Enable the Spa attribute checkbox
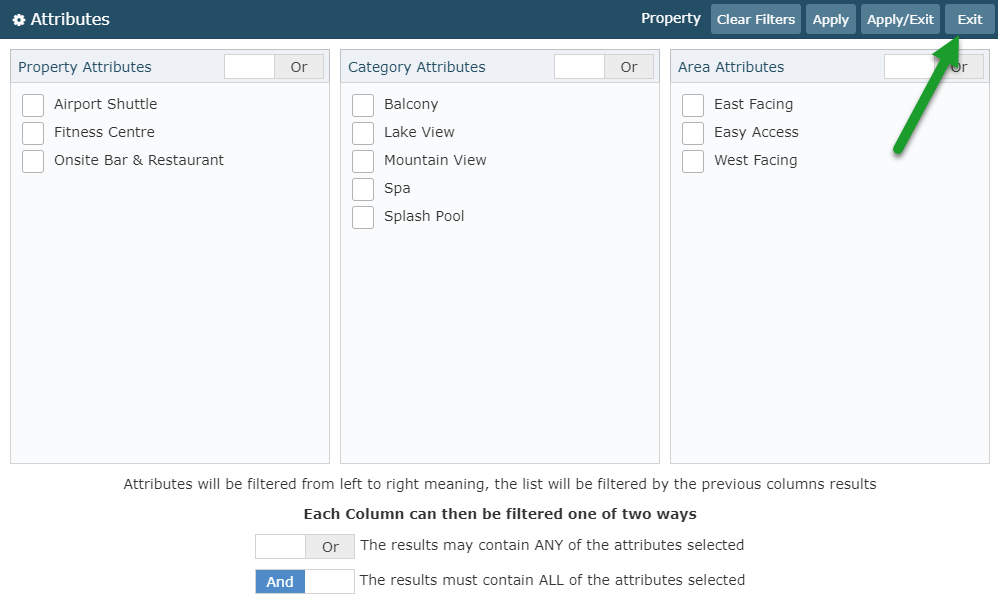This screenshot has height=598, width=998. coord(363,189)
